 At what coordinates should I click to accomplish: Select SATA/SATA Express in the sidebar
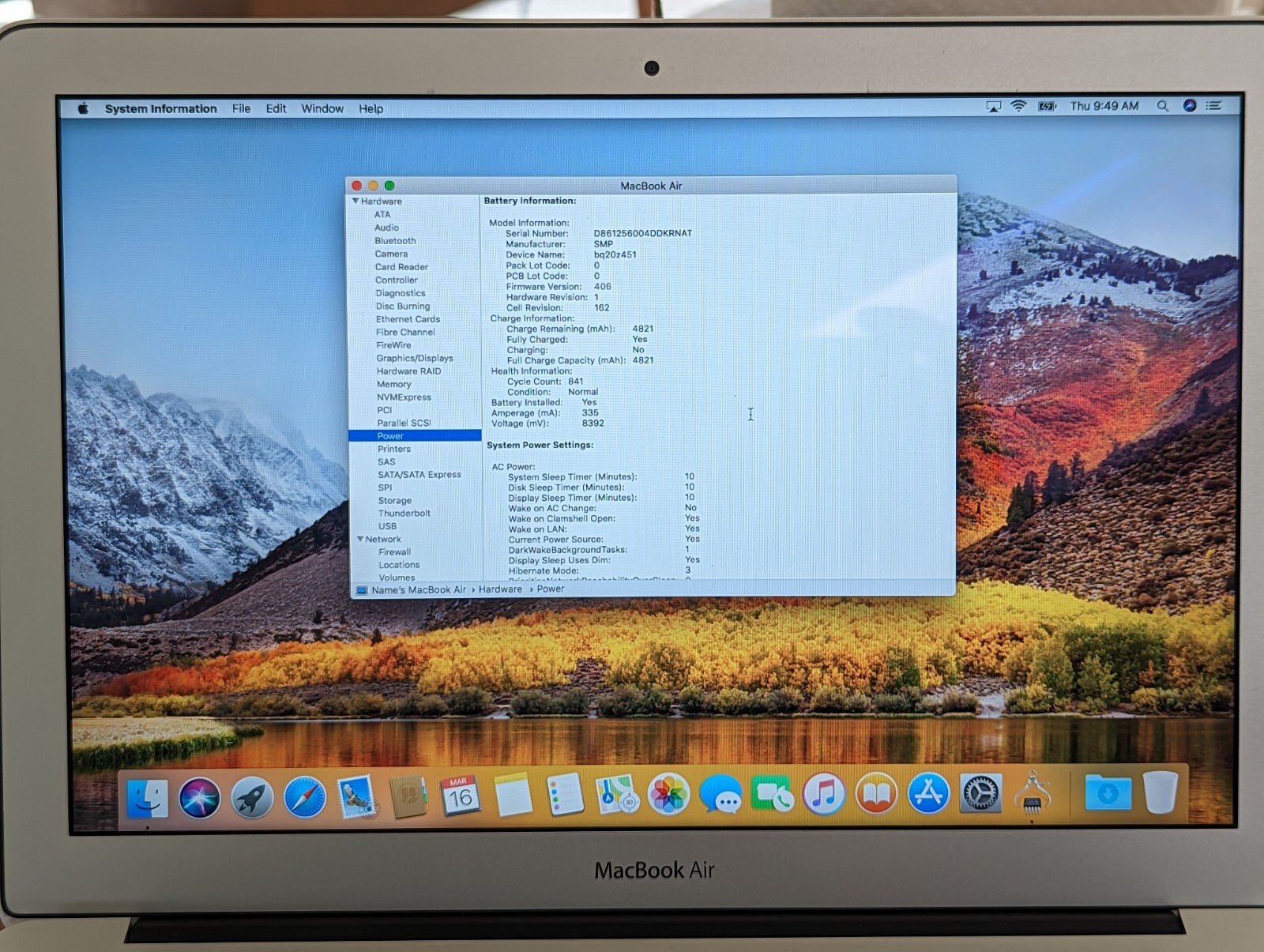[419, 475]
